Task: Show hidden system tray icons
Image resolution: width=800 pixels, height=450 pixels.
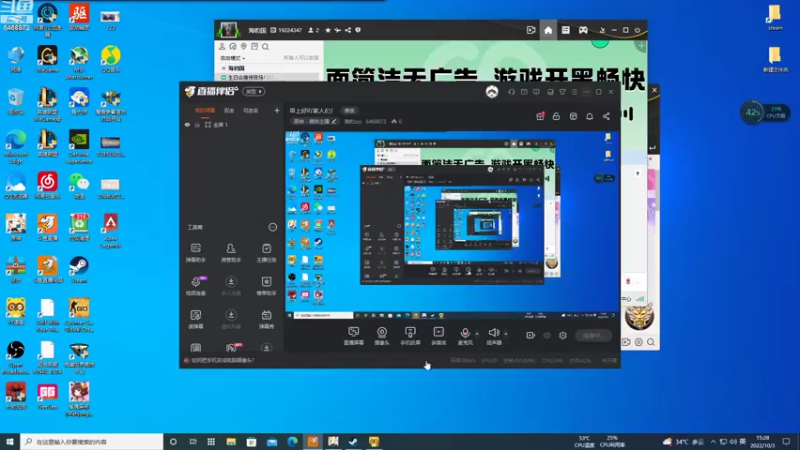Action: click(x=713, y=441)
